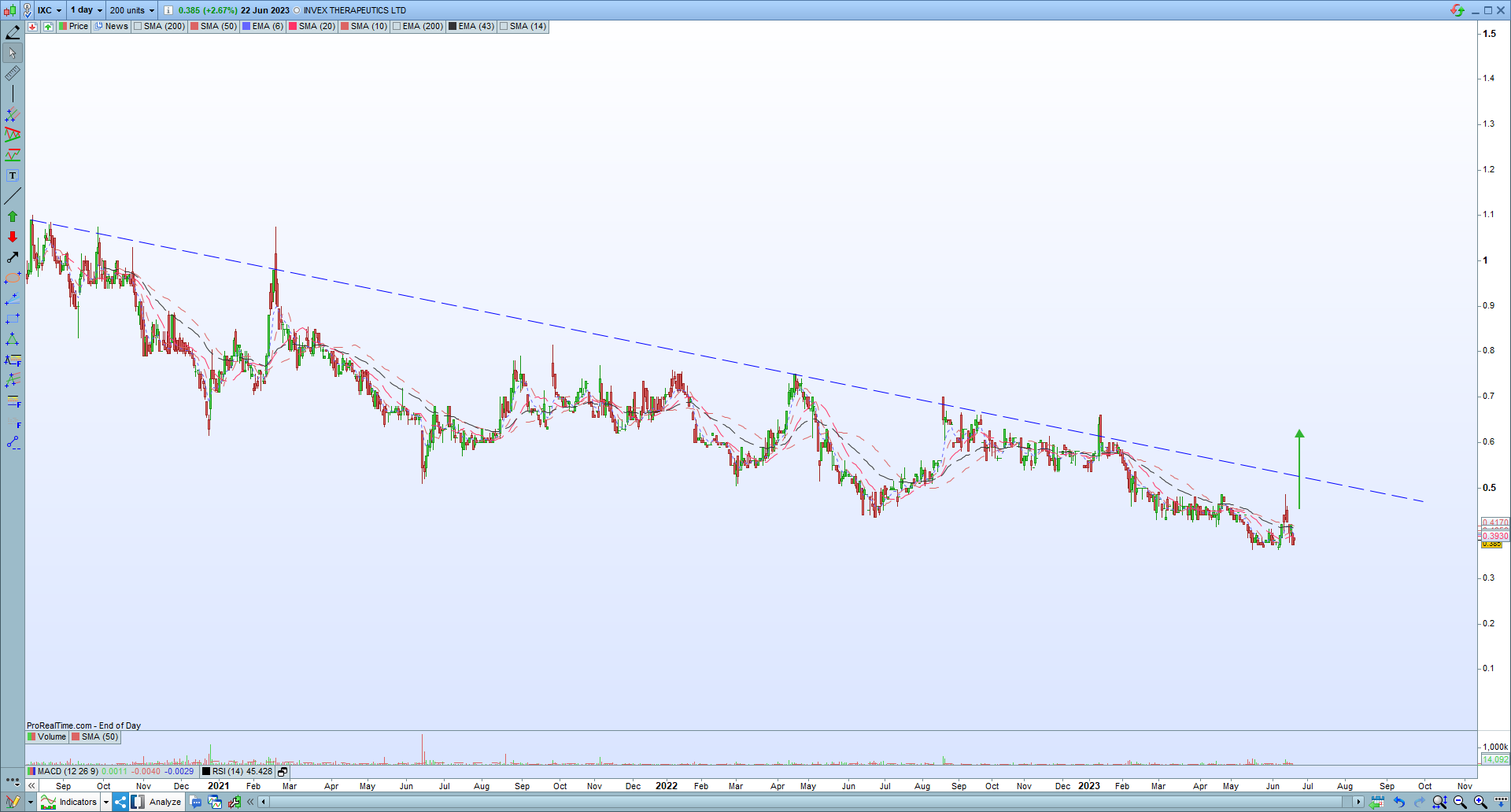Open the chart comments speech-bubble icon
The height and width of the screenshot is (812, 1511).
point(196,802)
